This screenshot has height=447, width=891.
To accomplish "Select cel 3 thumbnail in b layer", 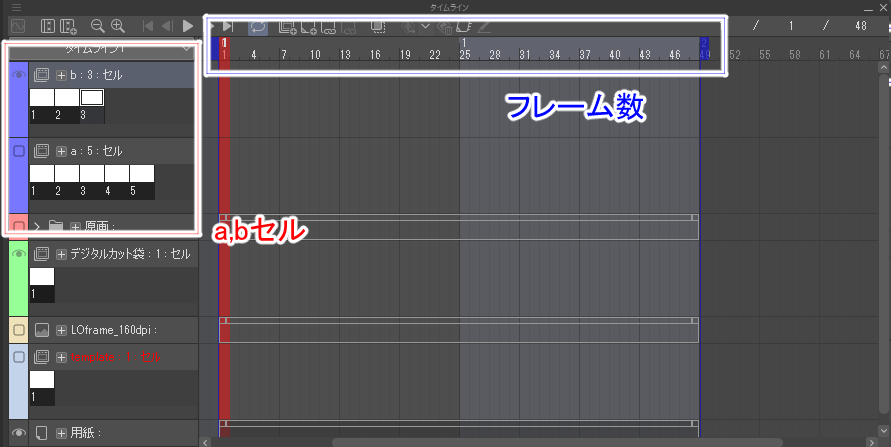I will coord(92,97).
